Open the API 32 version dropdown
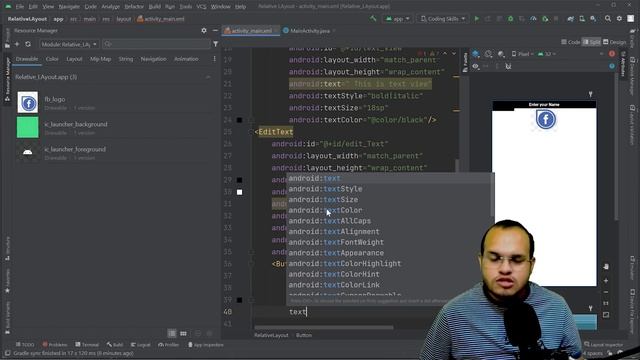This screenshot has height=360, width=640. coord(546,54)
